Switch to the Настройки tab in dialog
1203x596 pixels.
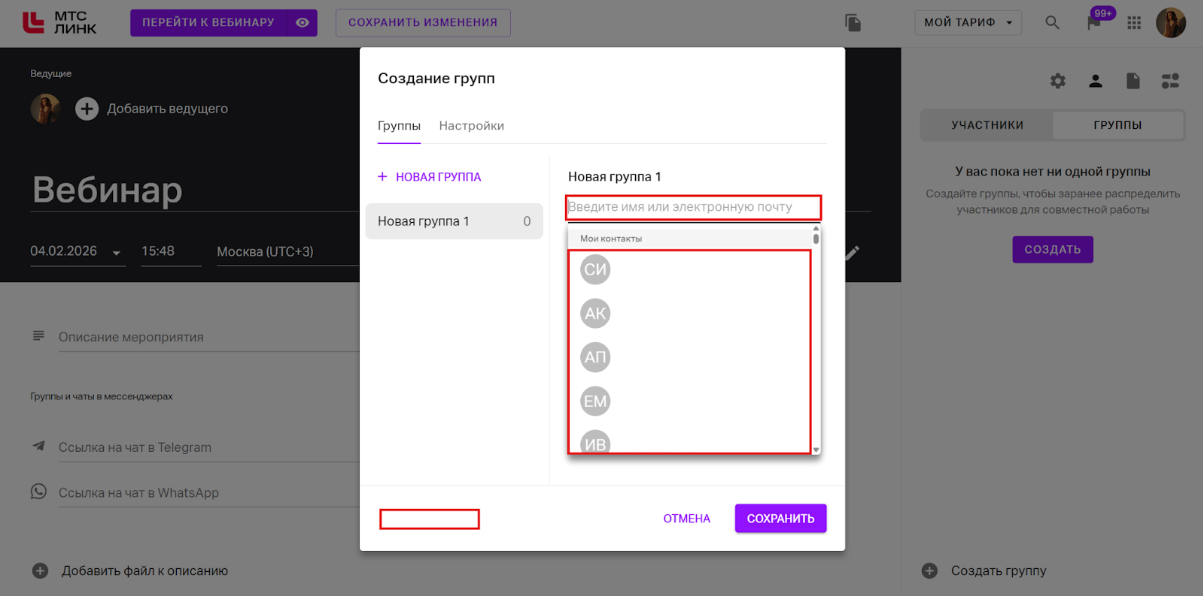pos(471,126)
